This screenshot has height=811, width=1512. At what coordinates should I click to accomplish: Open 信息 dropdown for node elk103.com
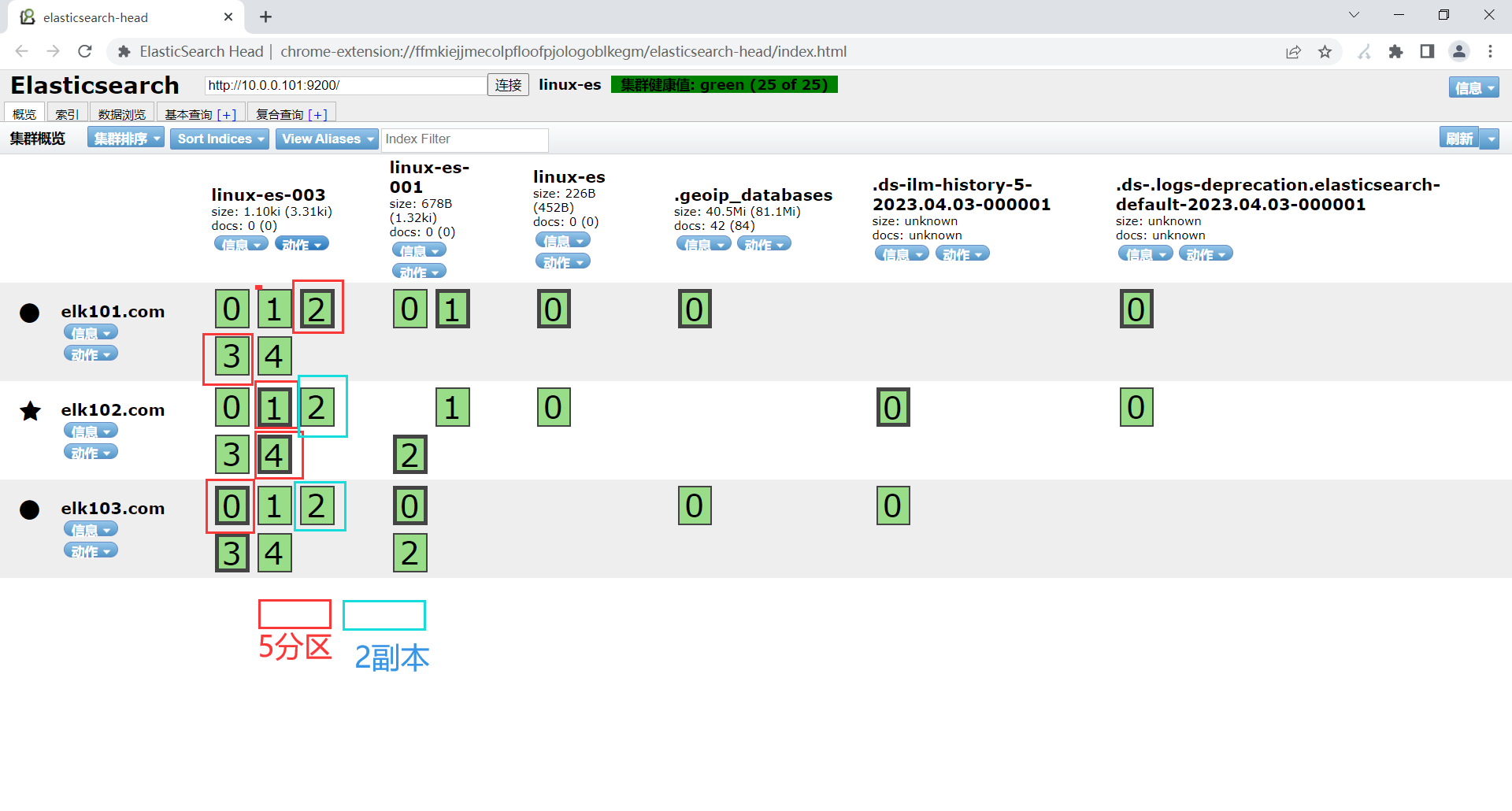[91, 529]
